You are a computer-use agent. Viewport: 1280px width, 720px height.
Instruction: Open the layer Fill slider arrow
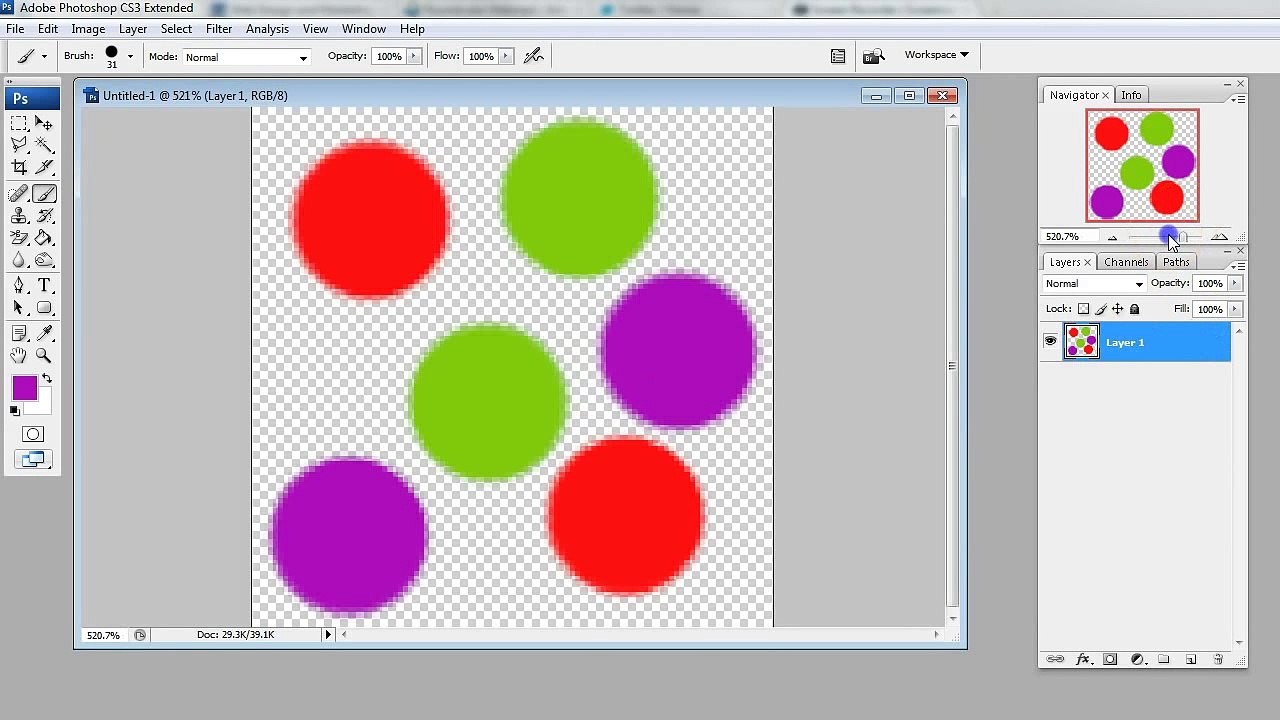tap(1235, 309)
